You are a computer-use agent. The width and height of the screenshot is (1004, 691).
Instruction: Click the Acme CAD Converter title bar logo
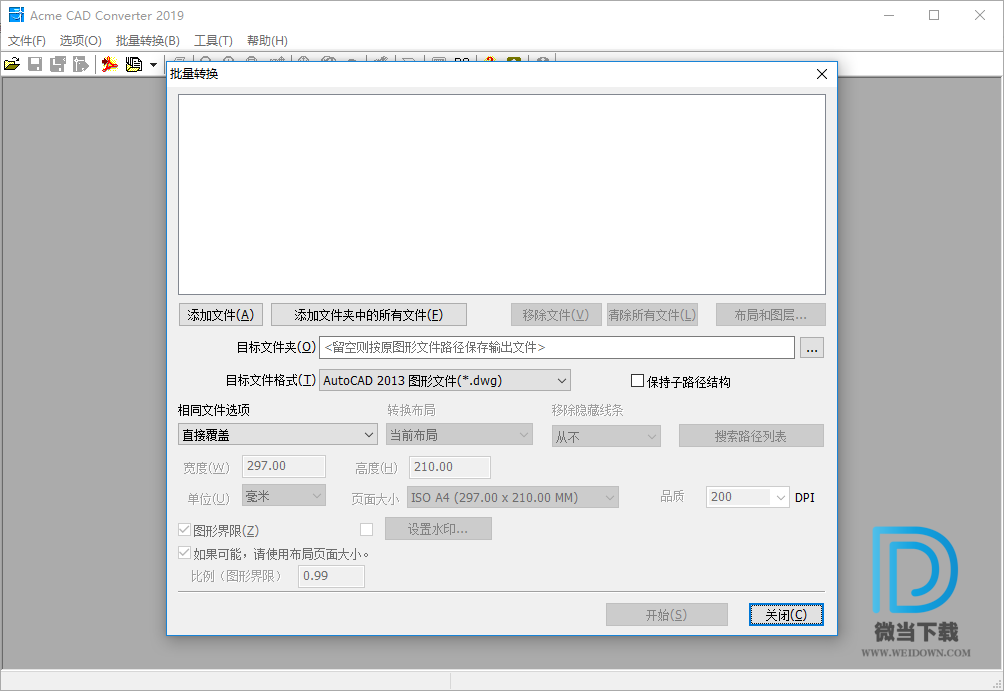point(16,15)
